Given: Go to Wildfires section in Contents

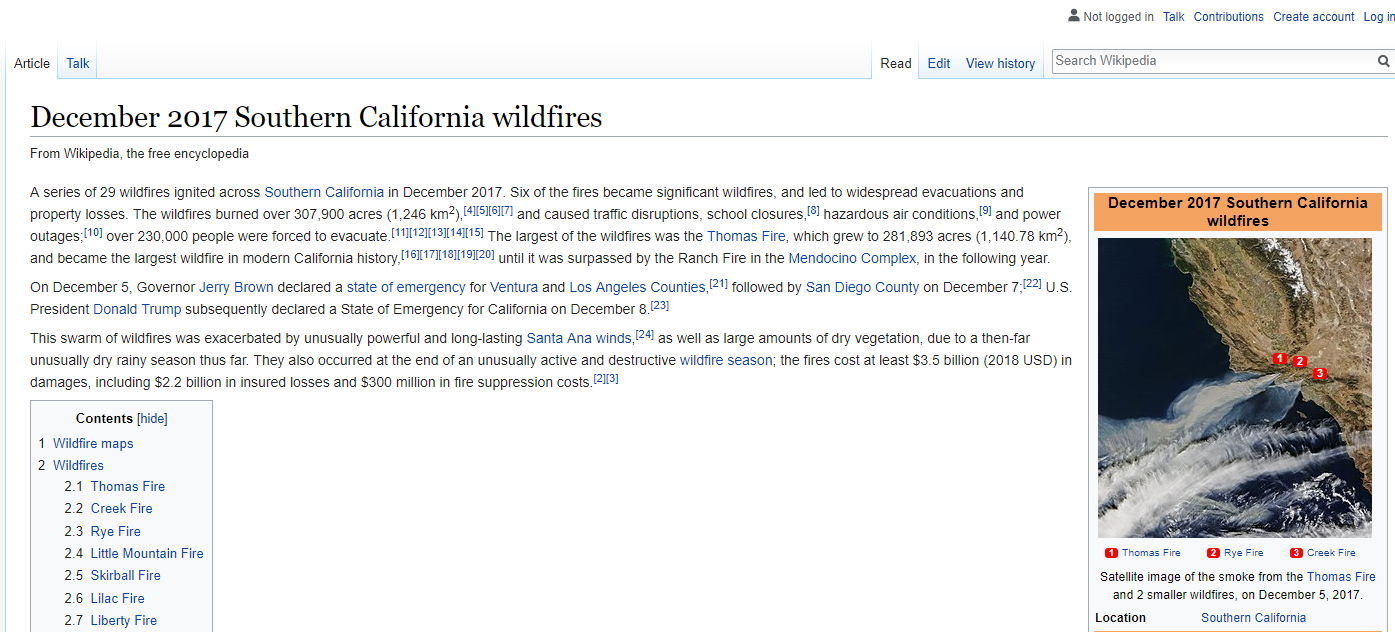Looking at the screenshot, I should pos(78,466).
